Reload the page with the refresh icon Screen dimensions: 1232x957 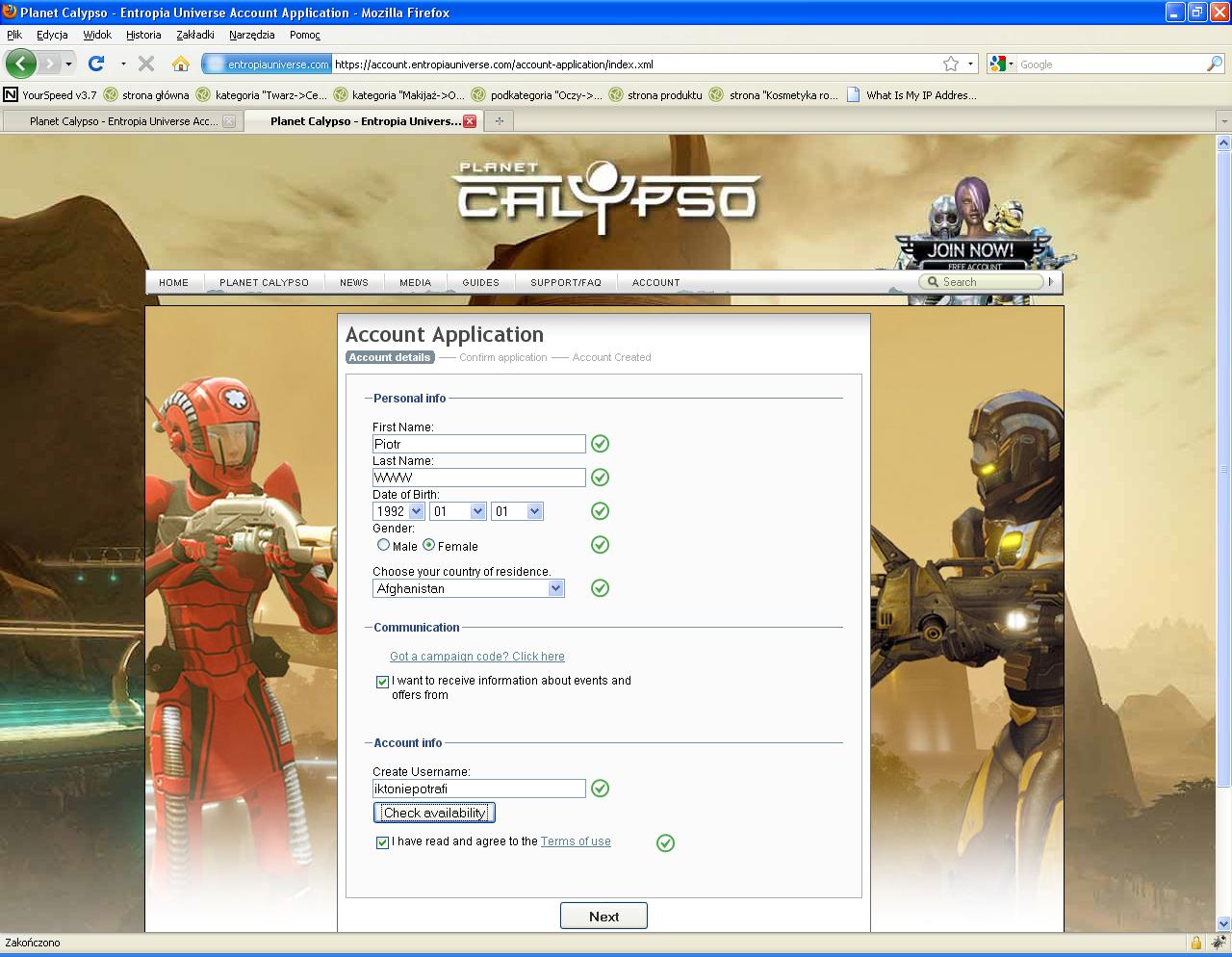(96, 65)
